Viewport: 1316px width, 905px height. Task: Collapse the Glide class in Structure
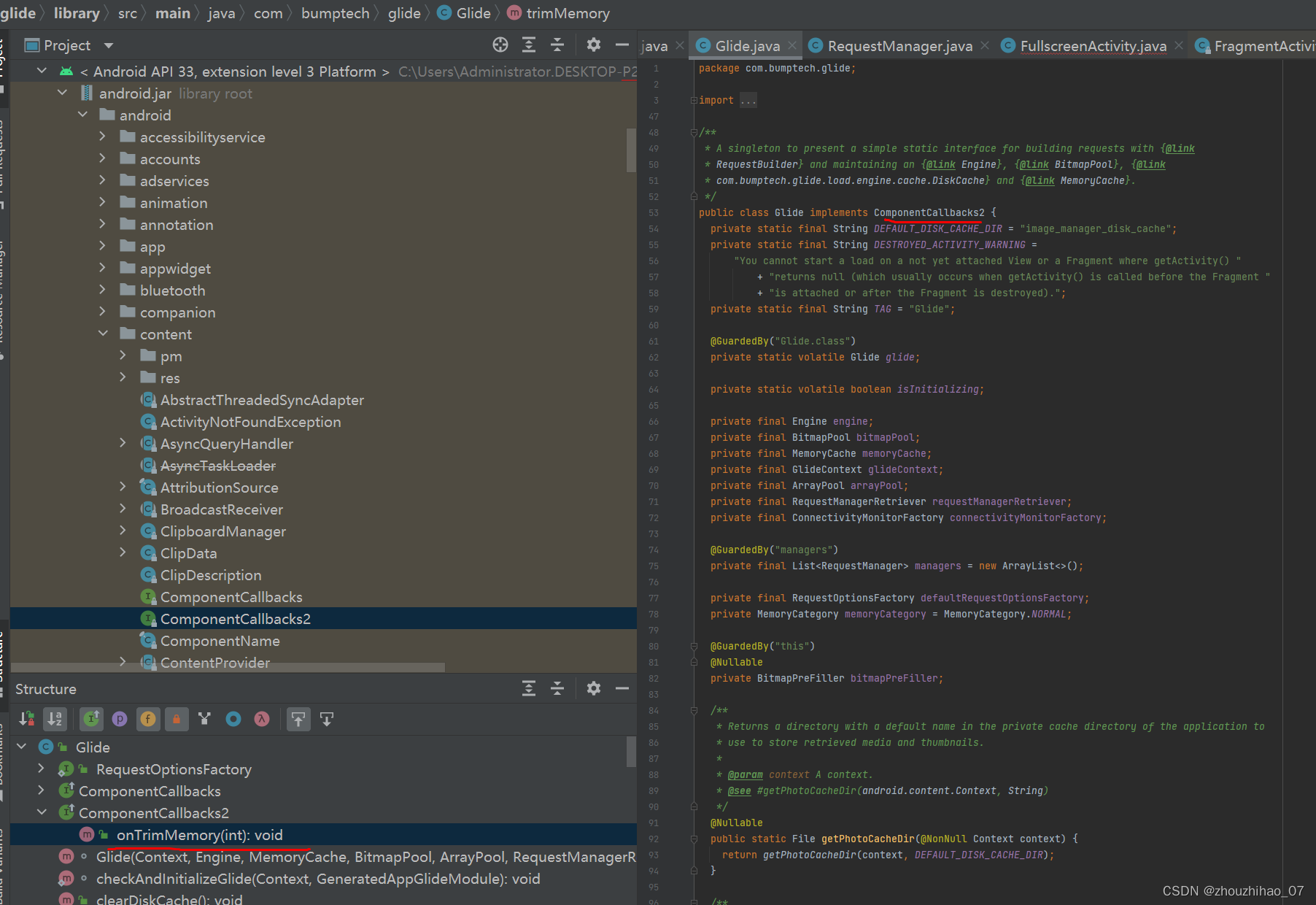coord(22,747)
